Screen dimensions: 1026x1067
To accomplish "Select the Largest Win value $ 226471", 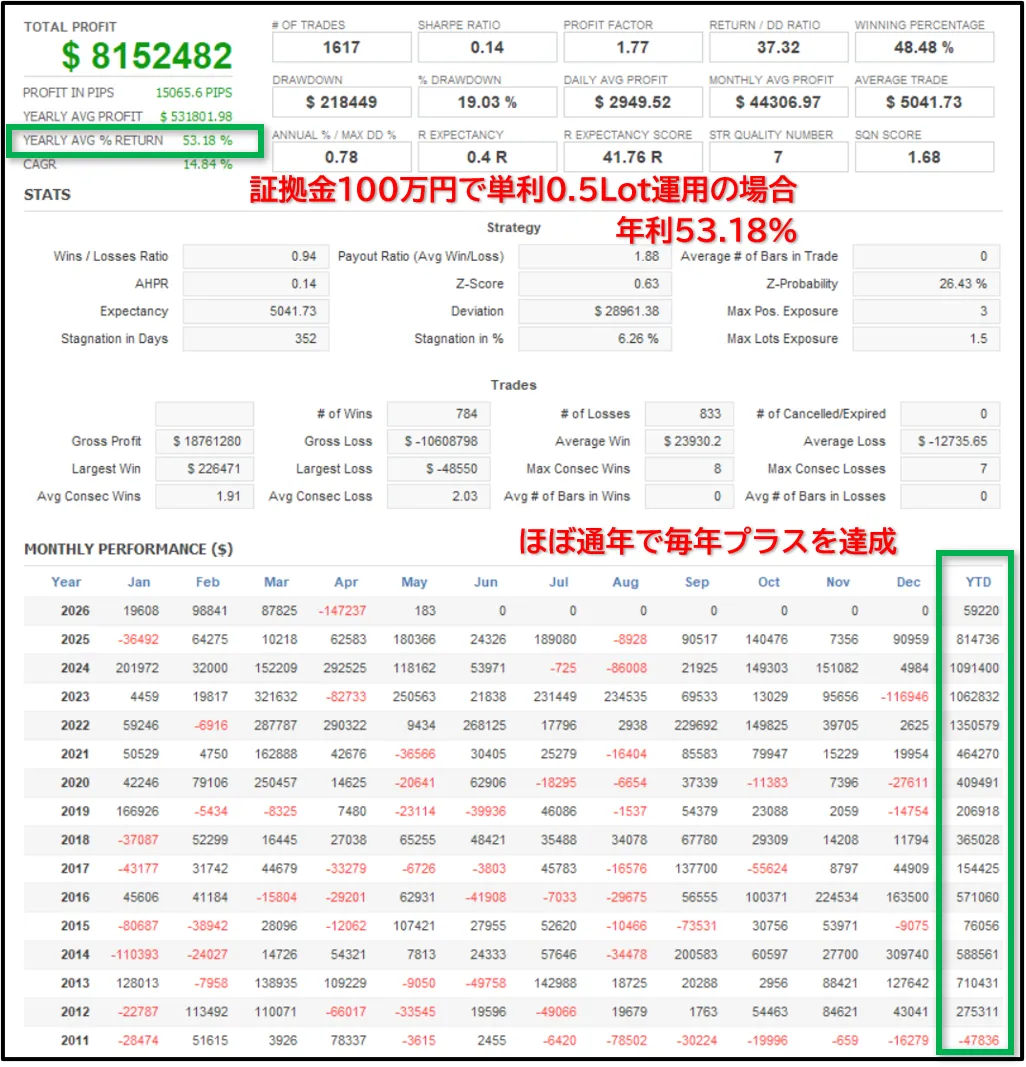I will (205, 469).
